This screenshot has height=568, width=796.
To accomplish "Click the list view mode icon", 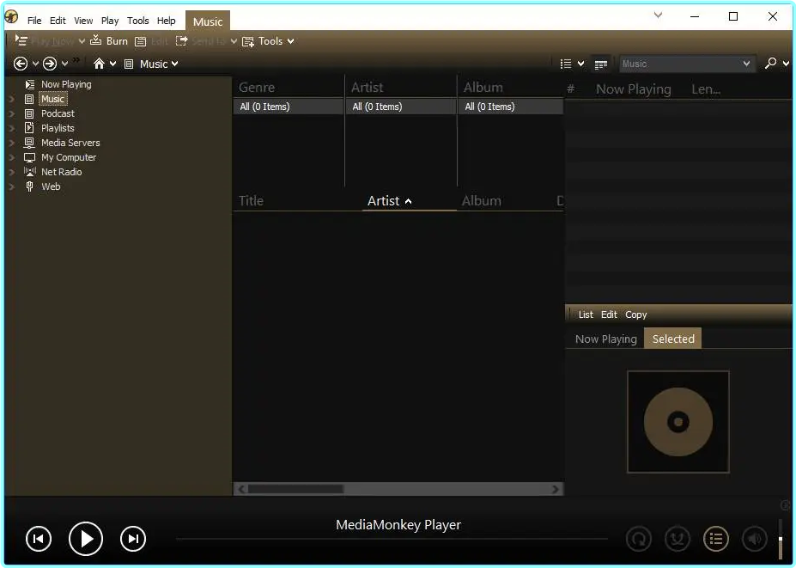I will [566, 64].
